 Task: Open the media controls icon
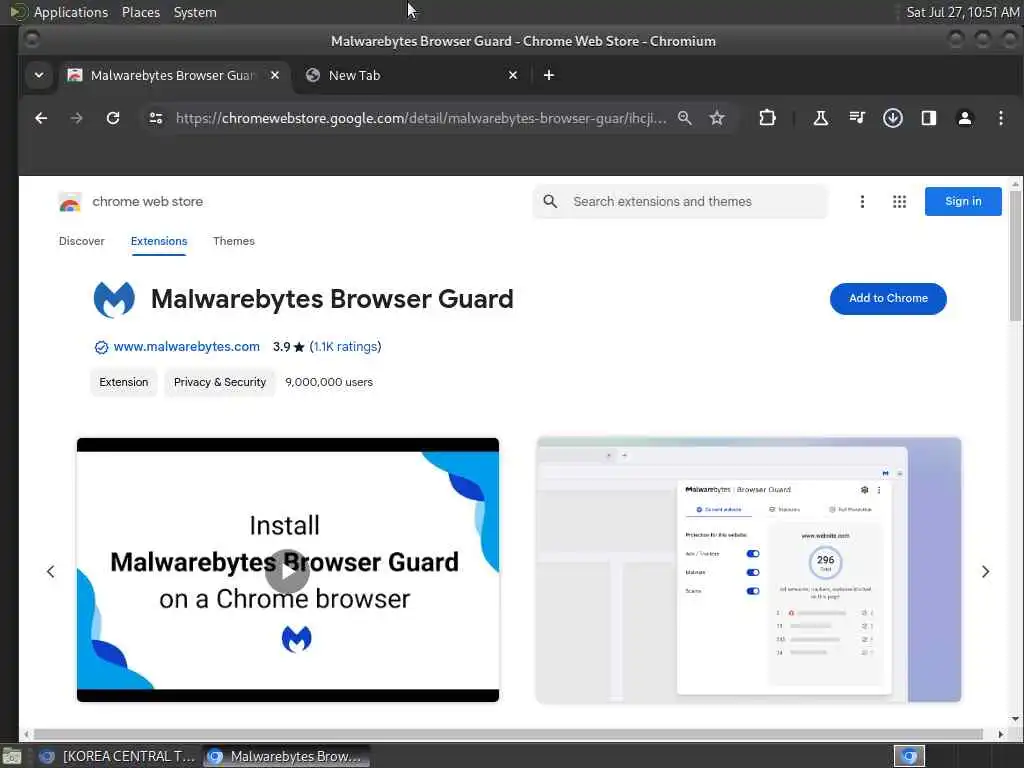(x=857, y=118)
